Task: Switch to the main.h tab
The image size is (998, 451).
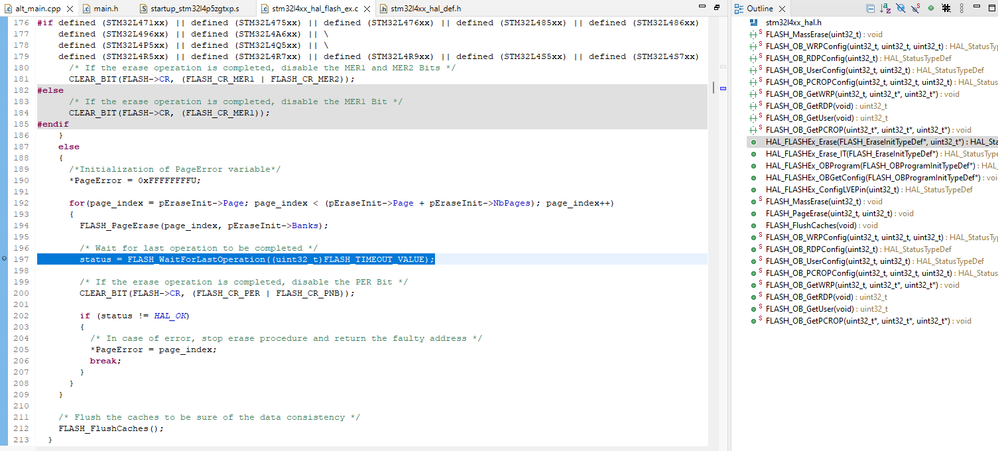Action: [x=106, y=9]
